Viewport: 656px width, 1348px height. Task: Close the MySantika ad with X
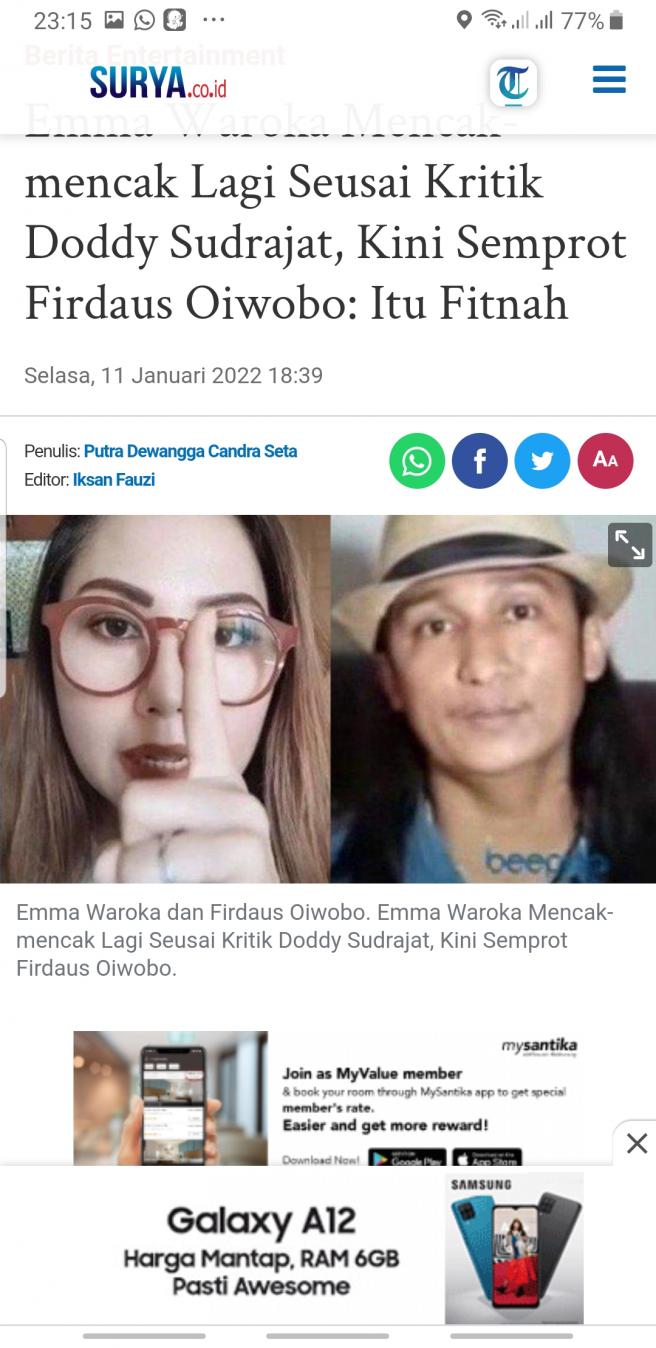[636, 1144]
